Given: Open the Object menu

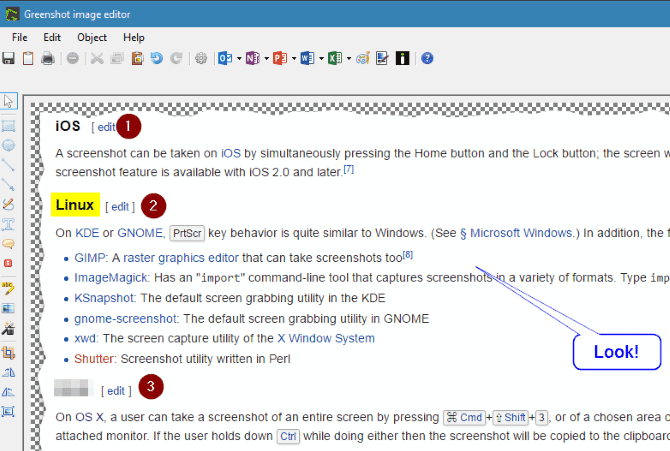Looking at the screenshot, I should 92,38.
